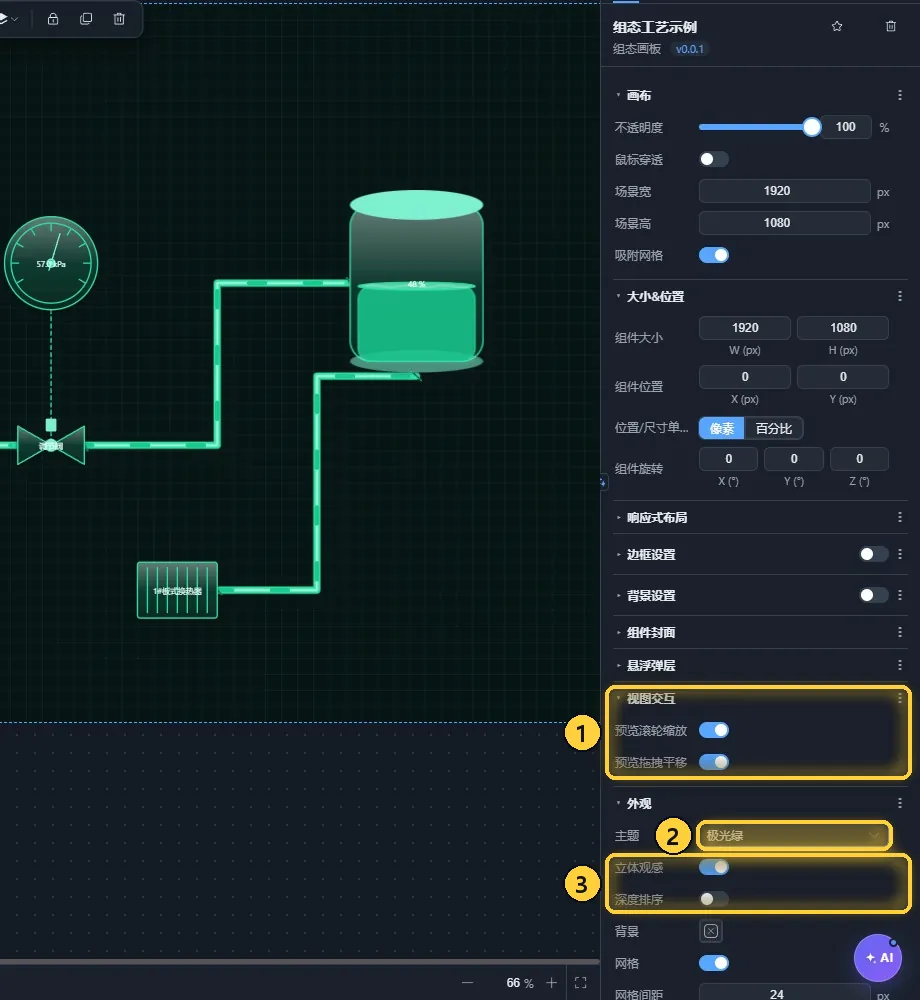Click the 场景宽 input field showing 1920
The height and width of the screenshot is (1000, 920).
(x=784, y=191)
